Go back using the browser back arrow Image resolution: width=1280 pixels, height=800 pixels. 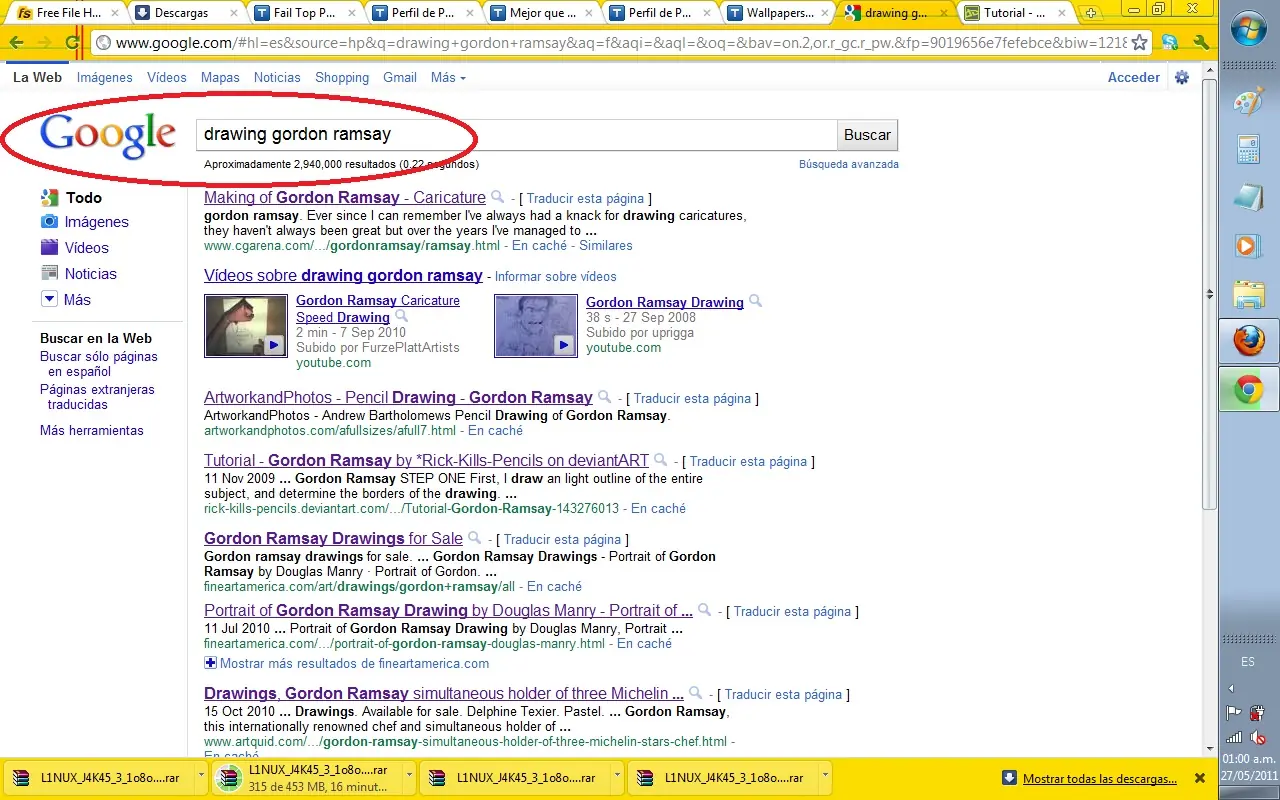[x=16, y=43]
